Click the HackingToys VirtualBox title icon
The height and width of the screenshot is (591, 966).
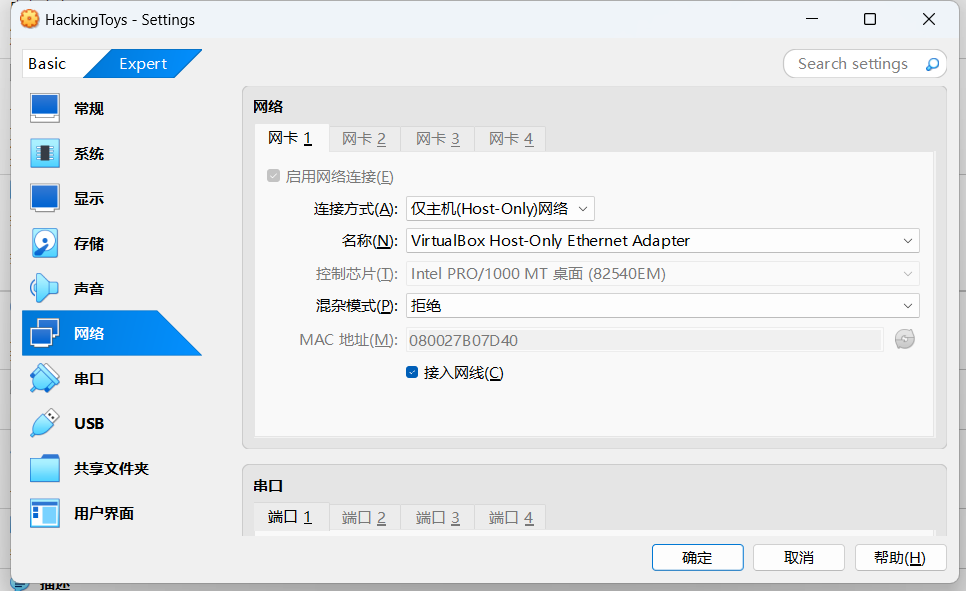click(30, 20)
